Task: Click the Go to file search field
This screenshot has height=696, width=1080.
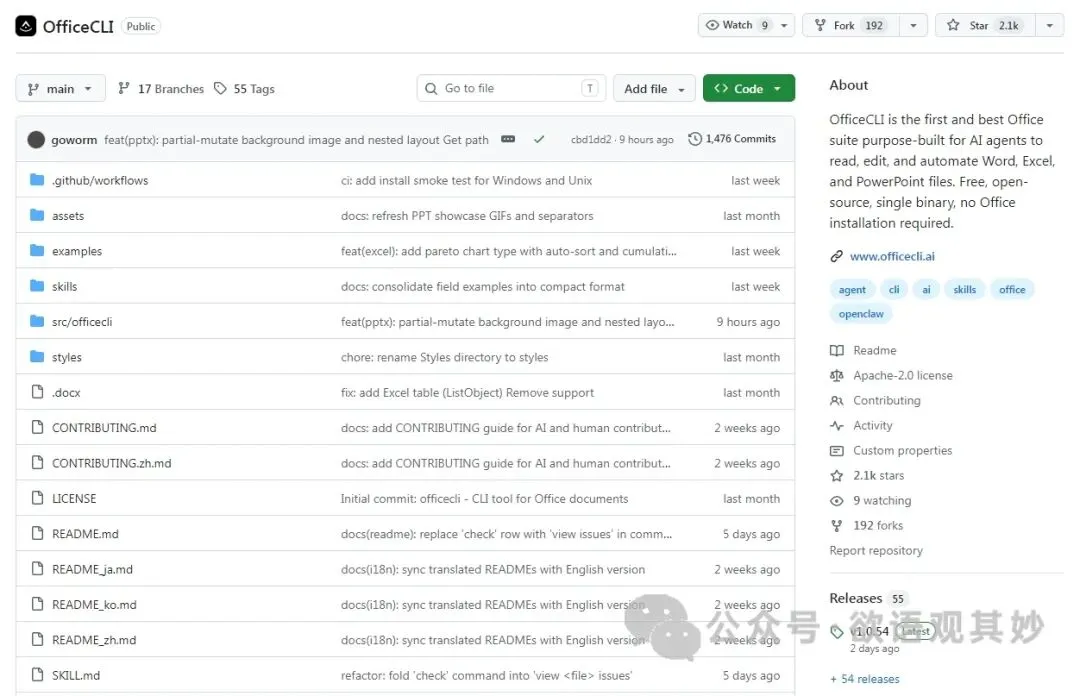Action: 511,88
